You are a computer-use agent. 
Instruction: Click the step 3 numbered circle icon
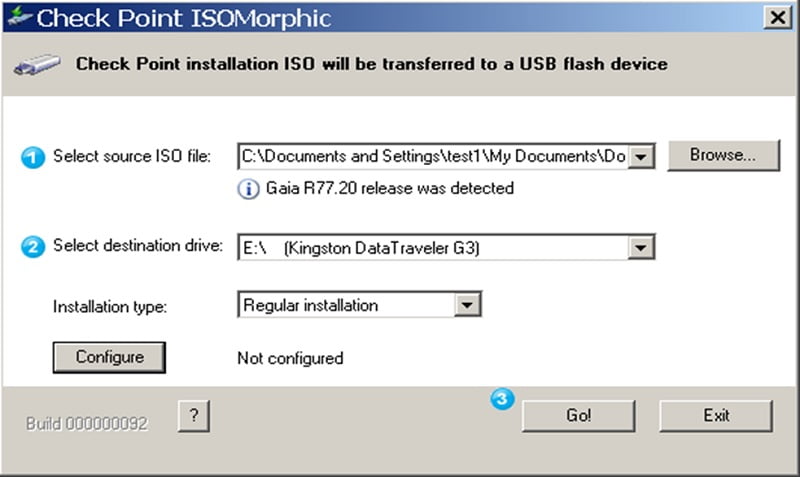point(503,398)
